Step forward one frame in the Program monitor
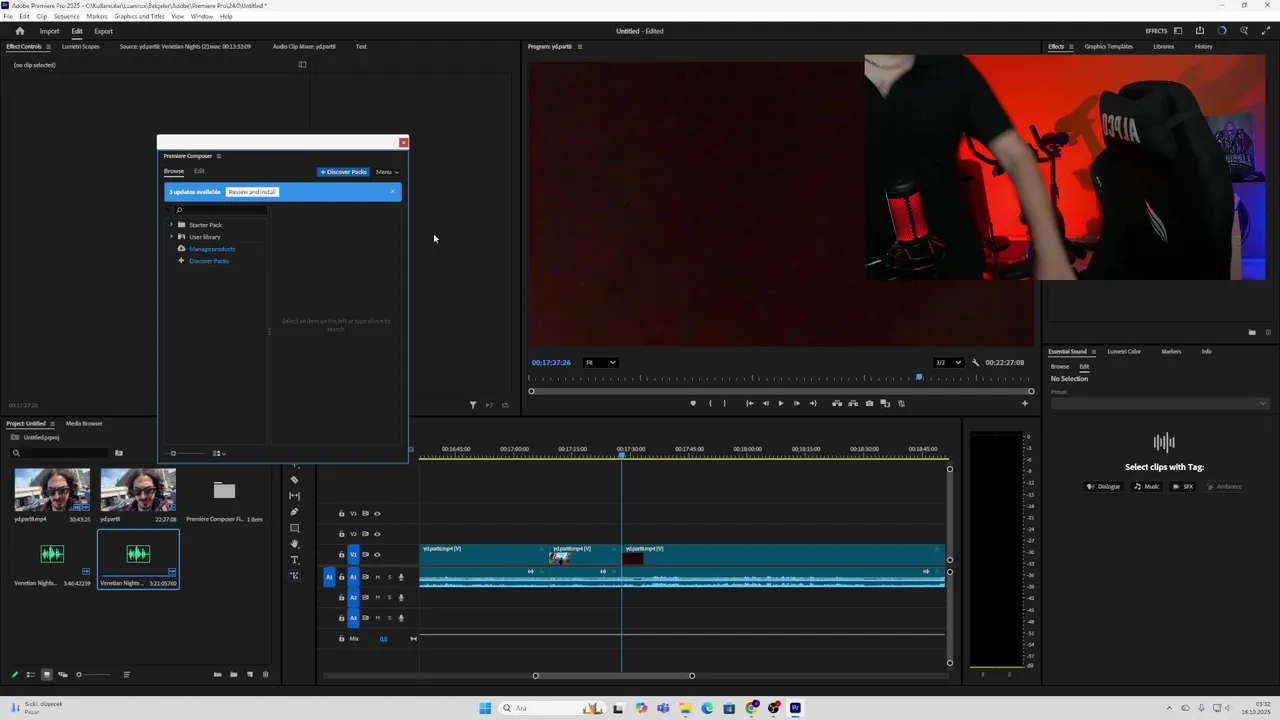Image resolution: width=1280 pixels, height=720 pixels. 797,403
